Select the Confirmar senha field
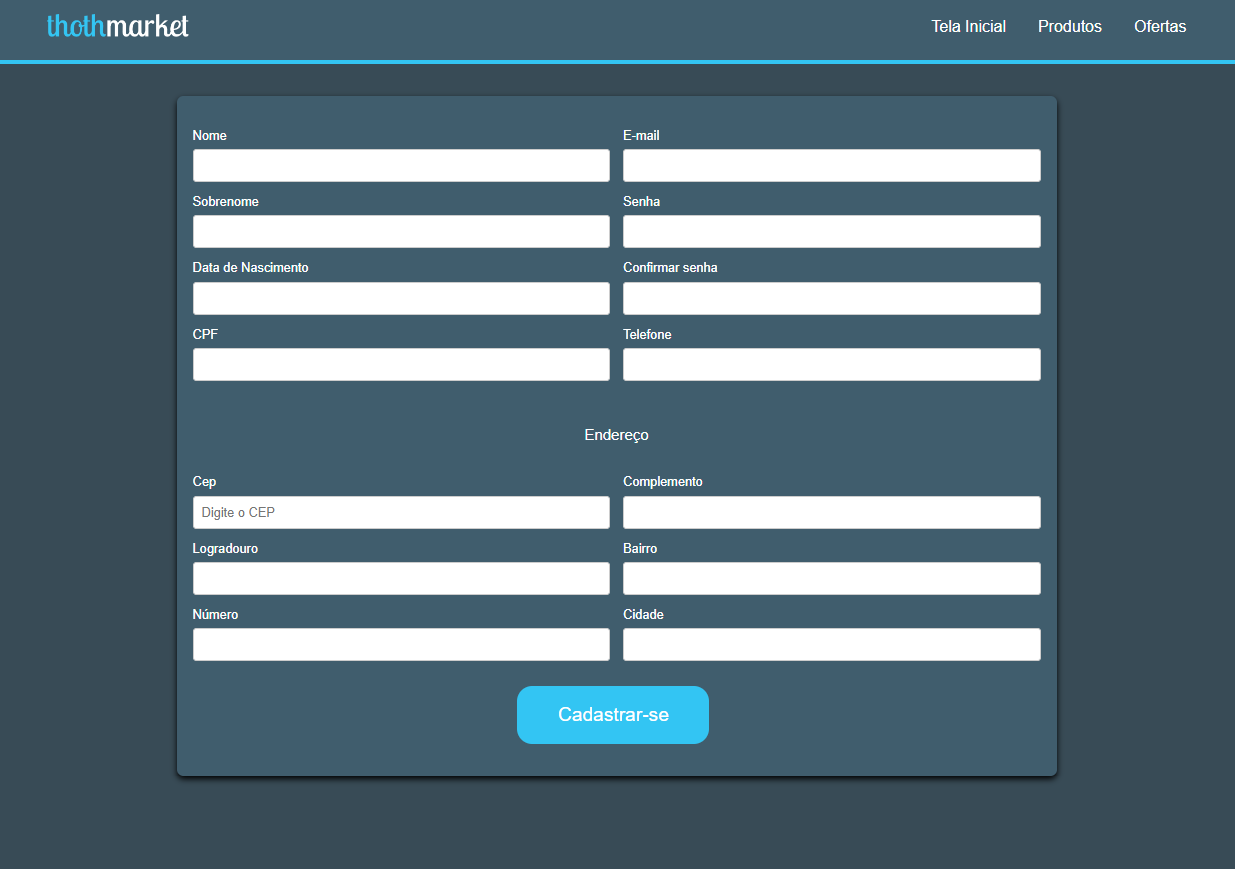 [831, 299]
